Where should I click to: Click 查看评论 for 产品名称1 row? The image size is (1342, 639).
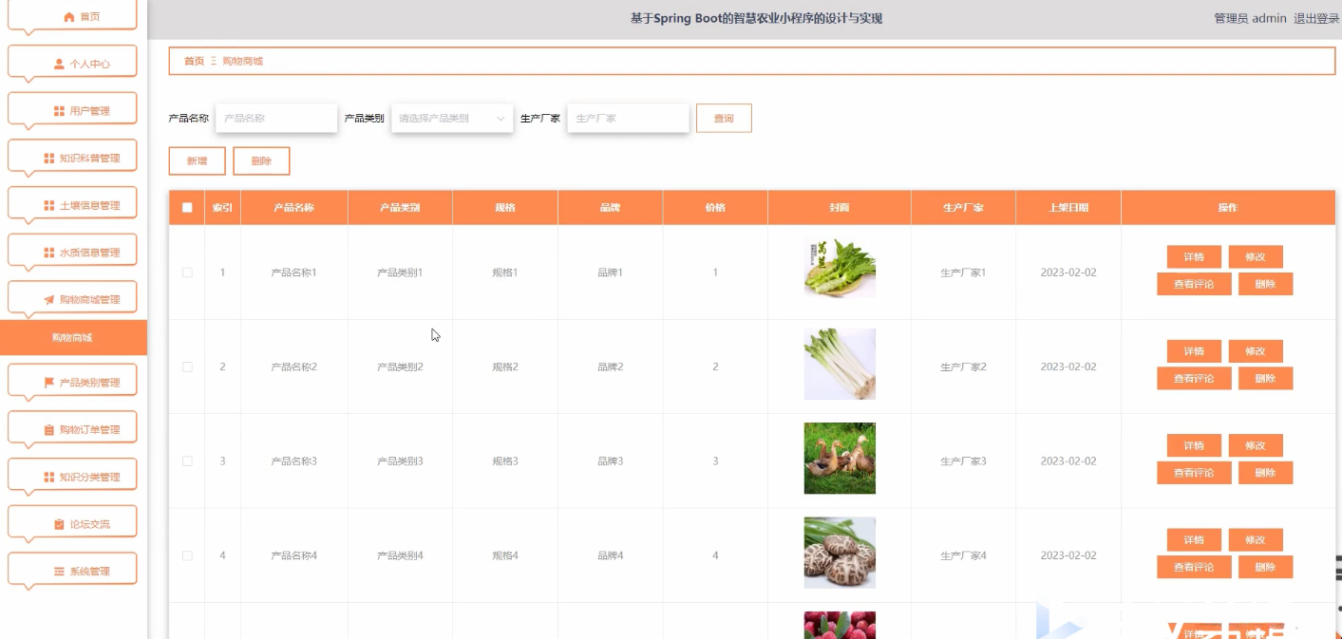(x=1194, y=284)
